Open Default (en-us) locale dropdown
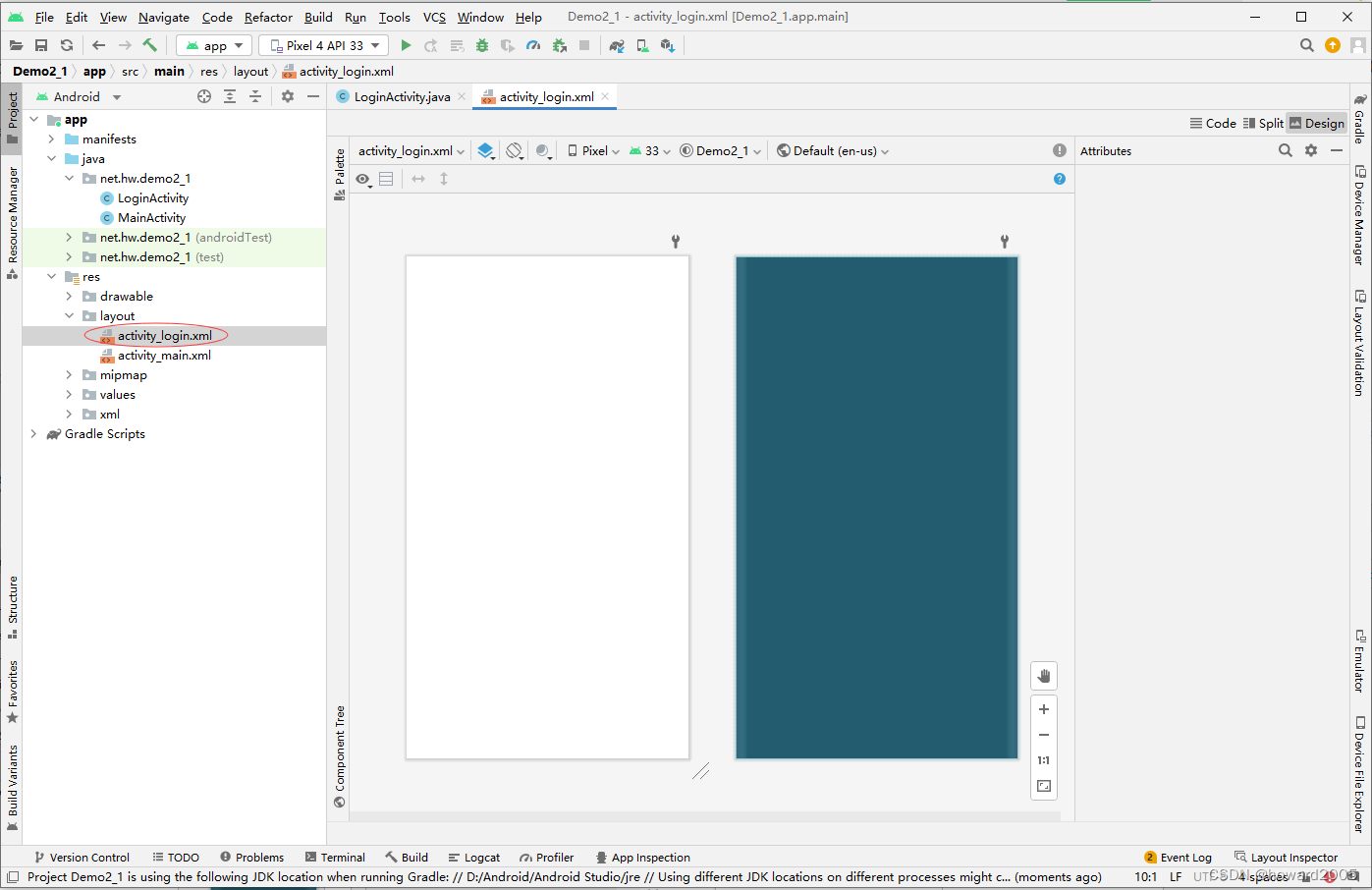Image resolution: width=1372 pixels, height=890 pixels. [x=833, y=151]
